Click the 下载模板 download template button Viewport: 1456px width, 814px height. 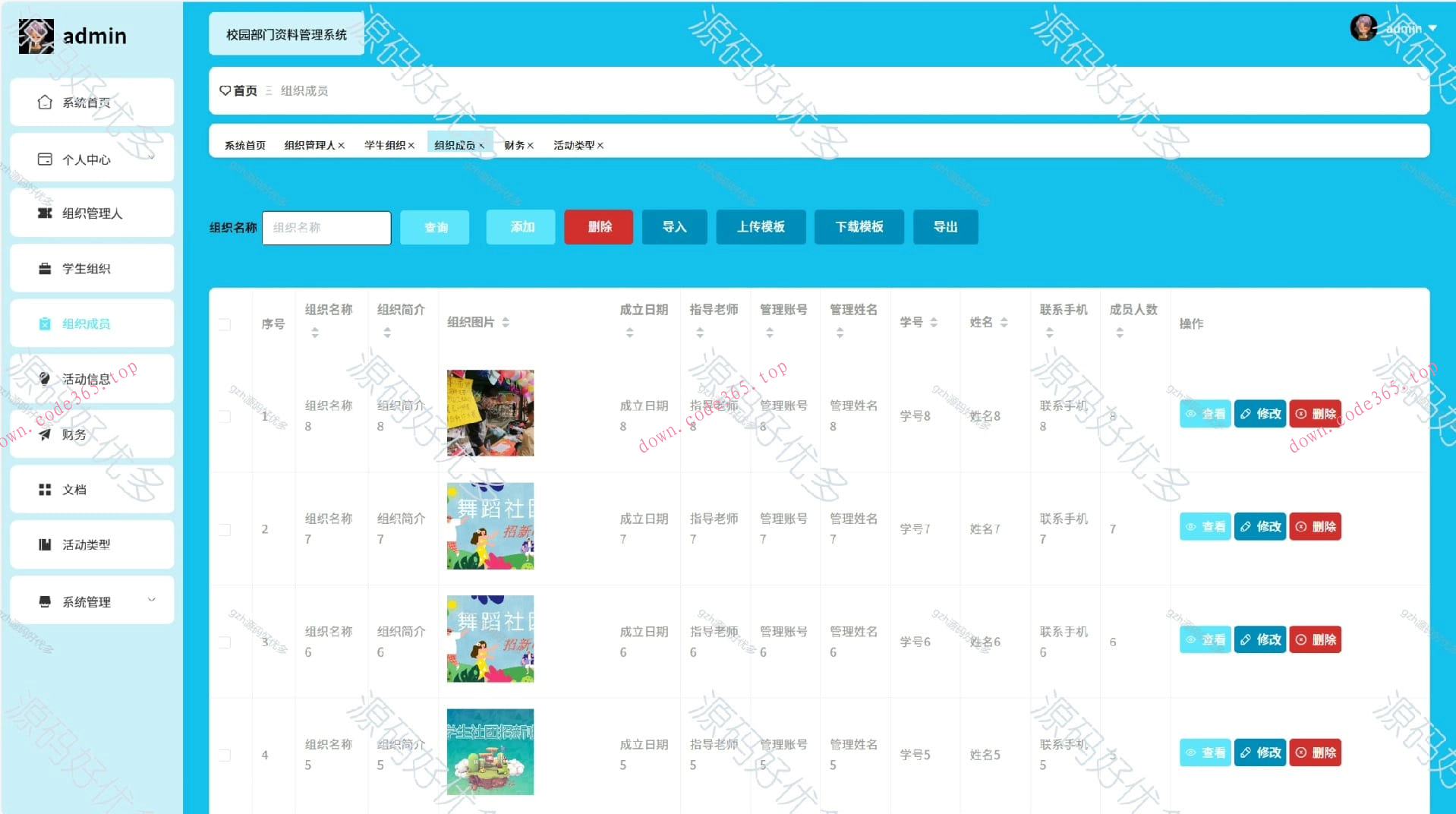click(x=859, y=227)
